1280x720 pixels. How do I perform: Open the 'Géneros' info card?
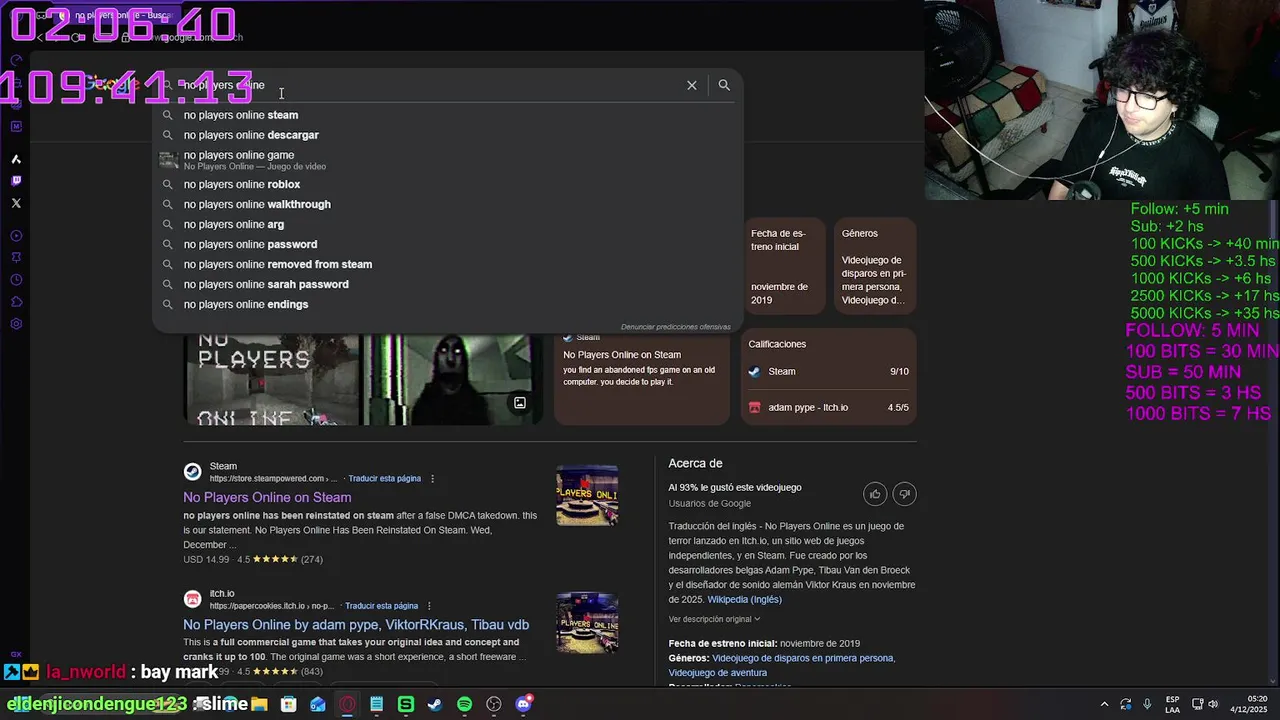point(874,266)
